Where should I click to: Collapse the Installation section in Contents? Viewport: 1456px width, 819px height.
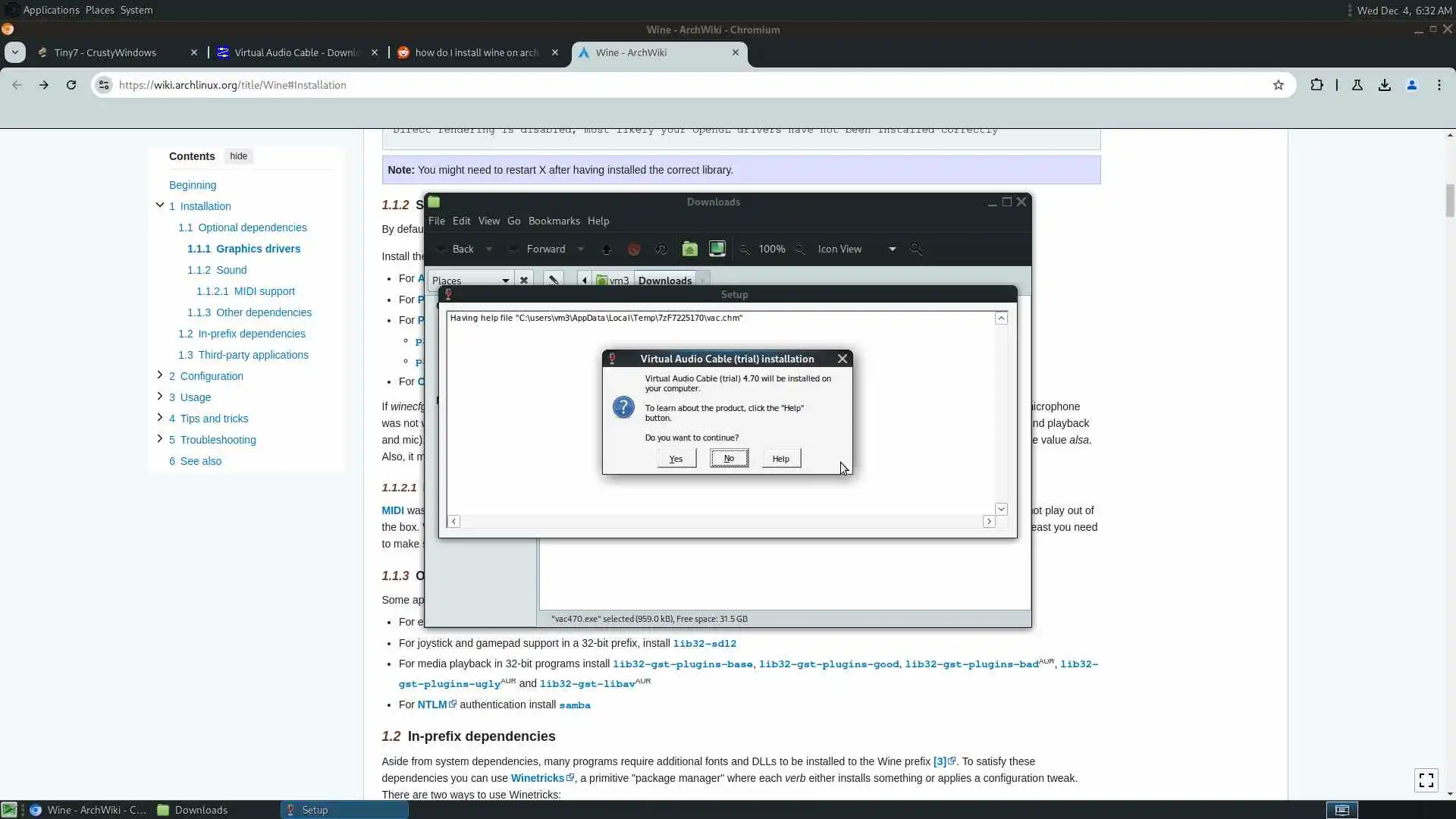click(x=159, y=205)
